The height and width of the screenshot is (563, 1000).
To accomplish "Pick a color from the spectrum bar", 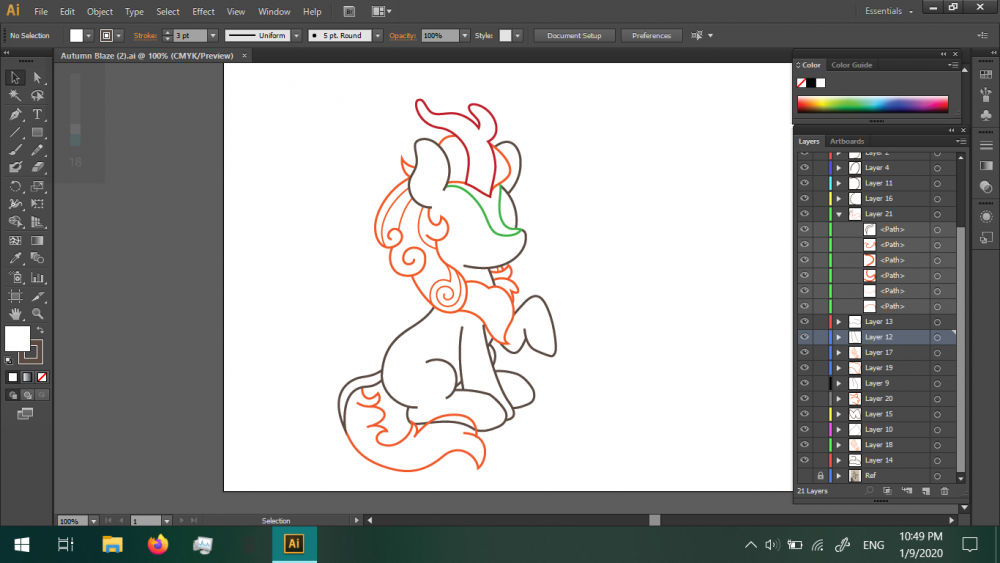I will pyautogui.click(x=872, y=105).
